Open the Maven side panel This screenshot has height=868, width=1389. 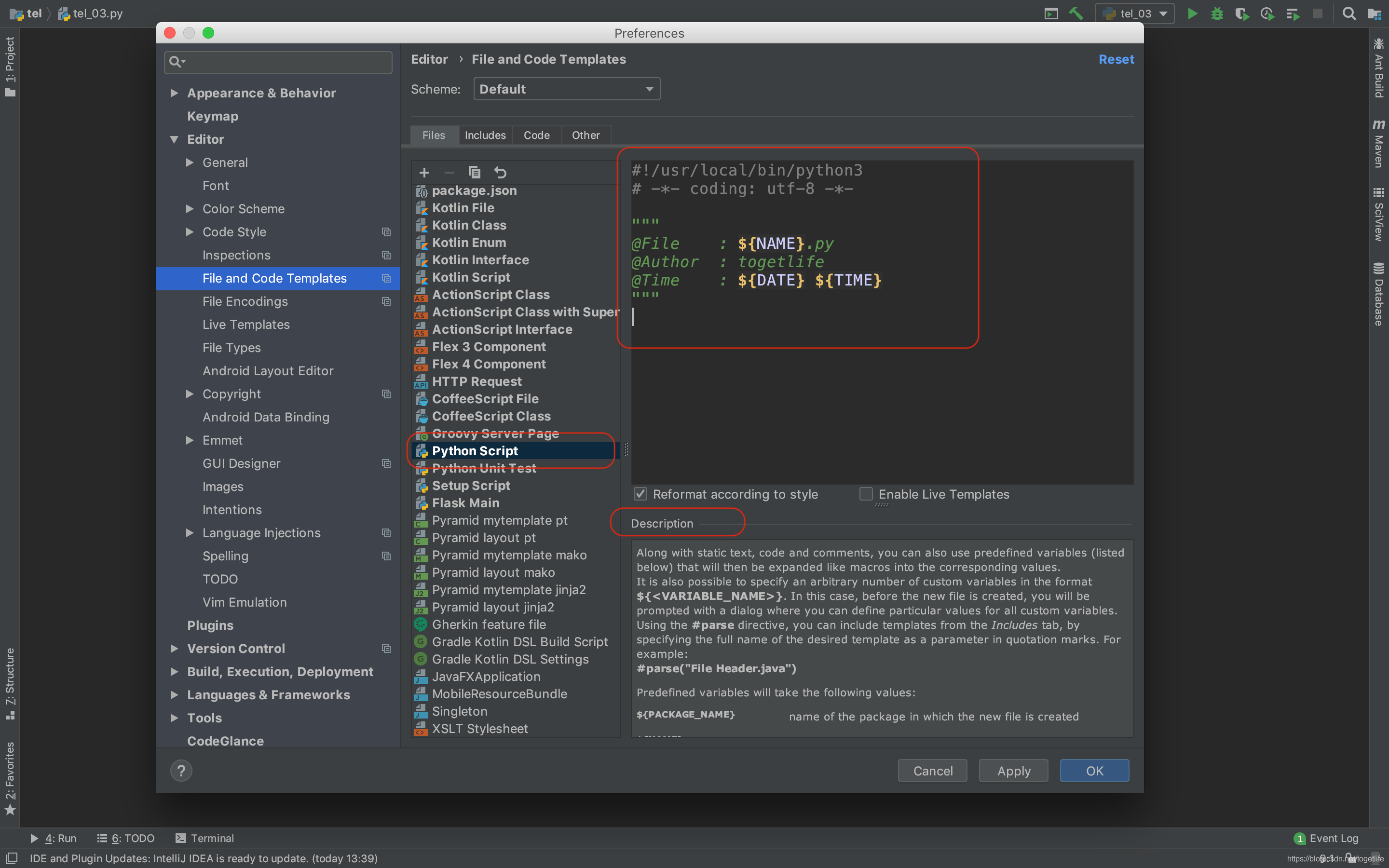[x=1379, y=144]
